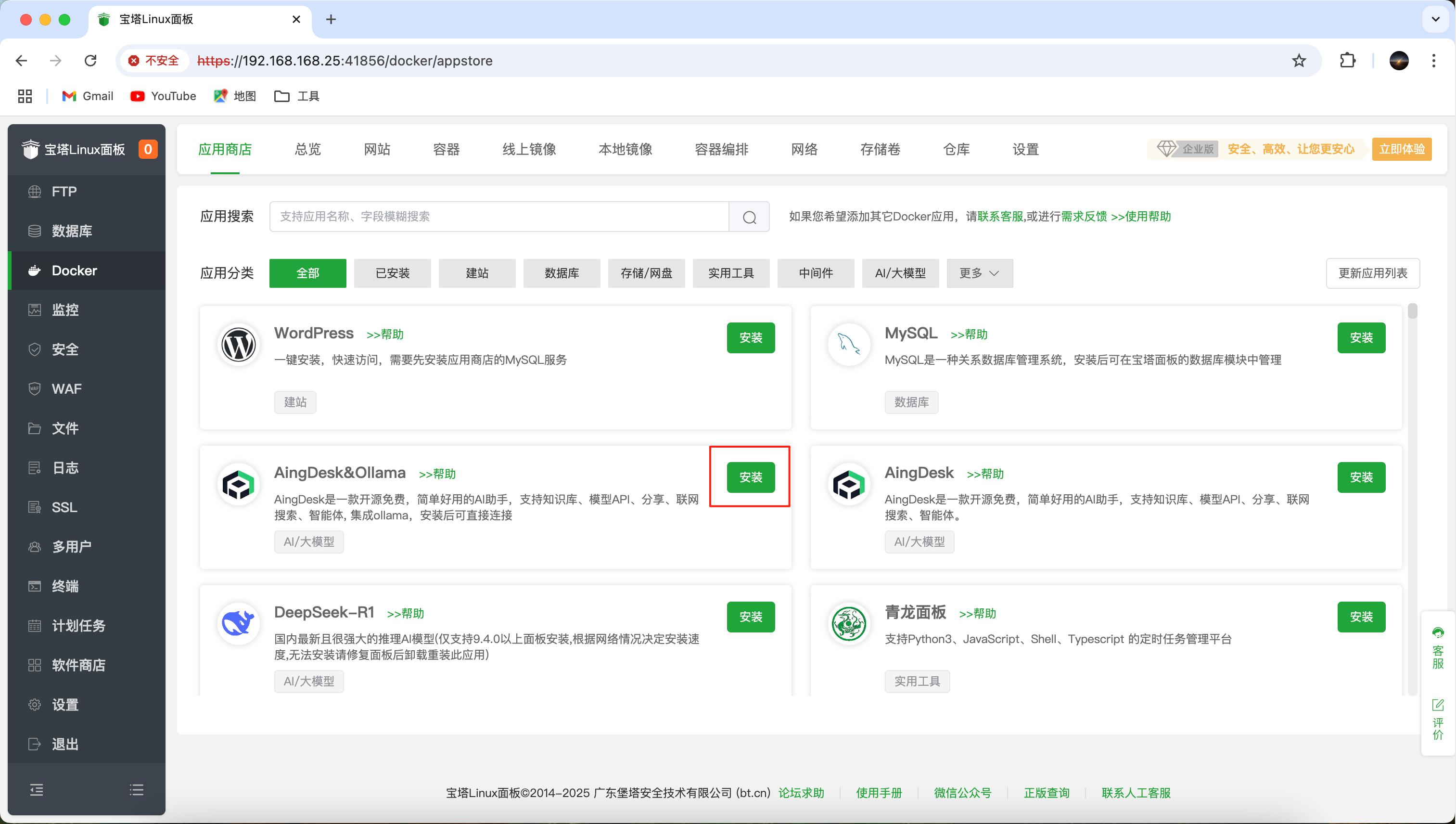Open the Docker section in the sidebar
1456x824 pixels.
[74, 270]
